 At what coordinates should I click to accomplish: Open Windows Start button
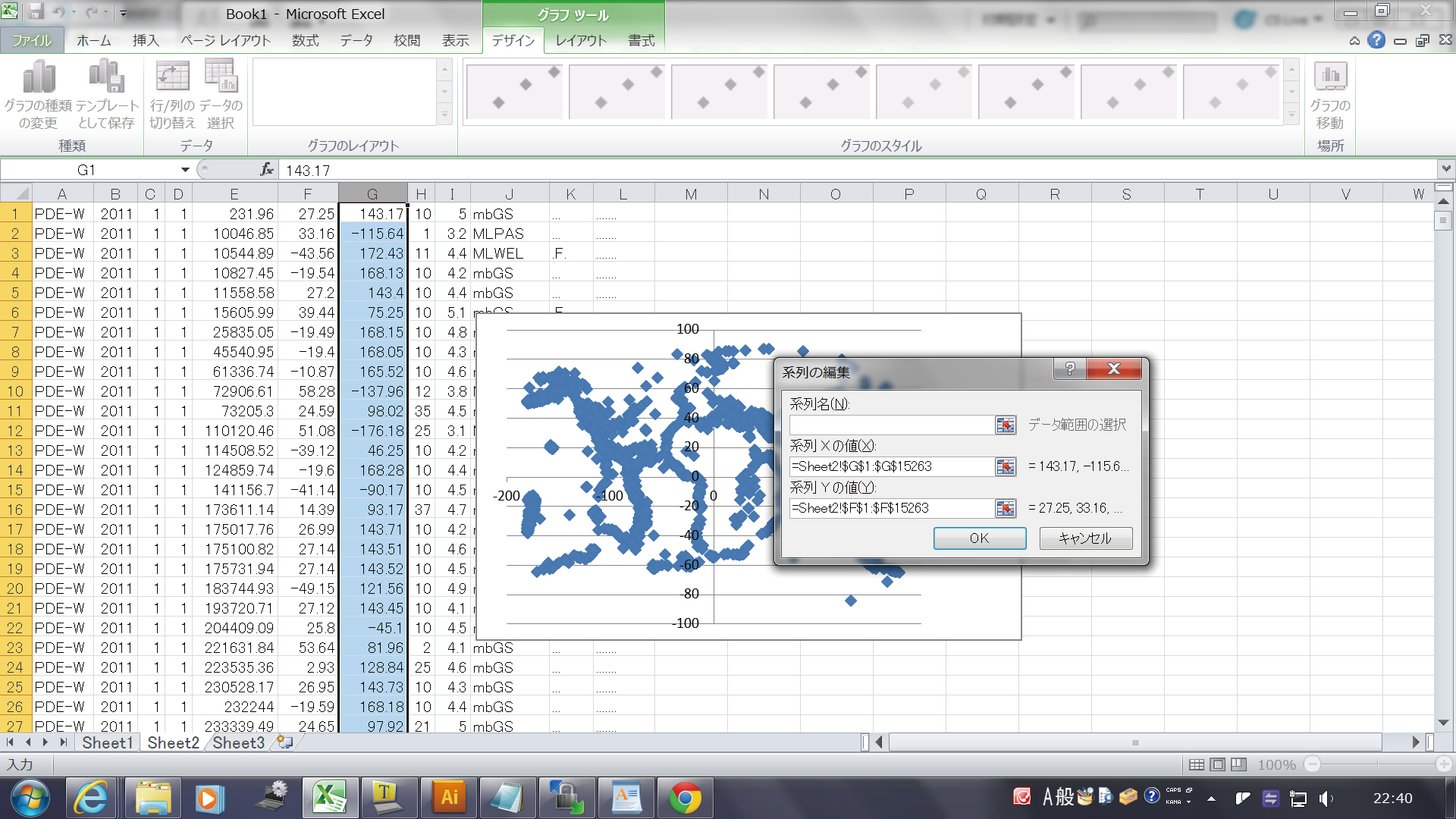click(30, 798)
